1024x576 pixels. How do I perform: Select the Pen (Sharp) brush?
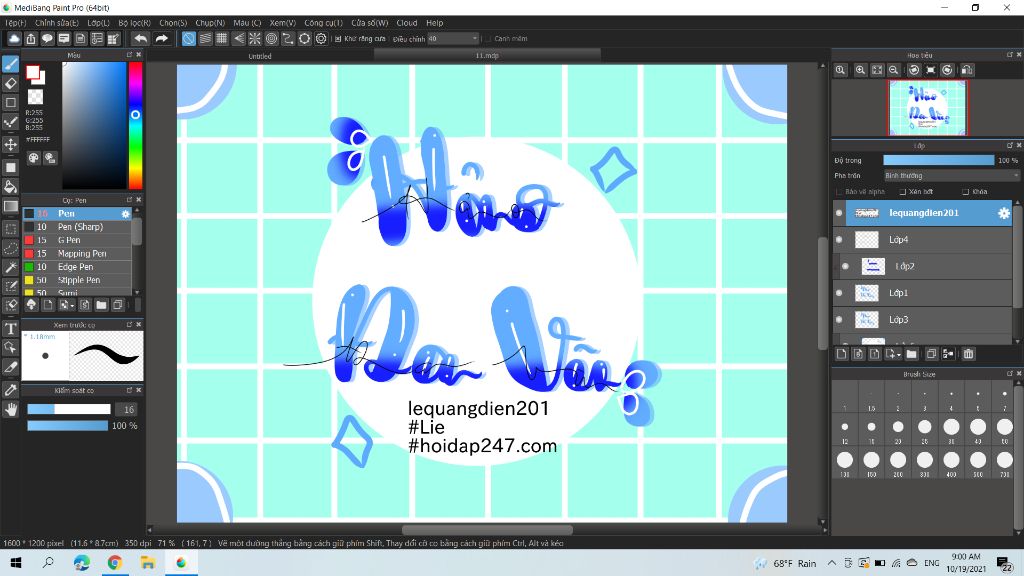[x=77, y=227]
